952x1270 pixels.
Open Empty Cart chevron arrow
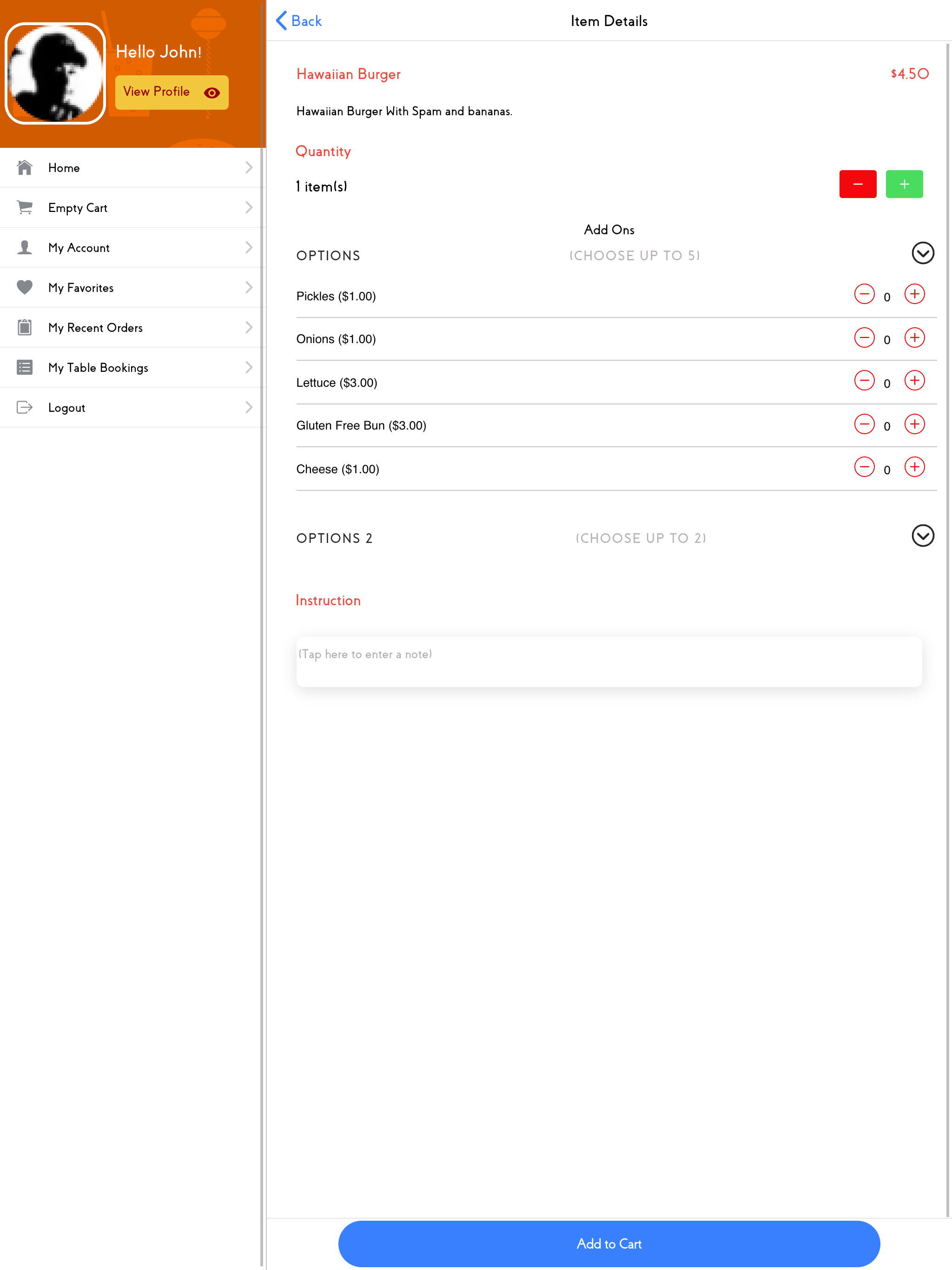pyautogui.click(x=249, y=207)
